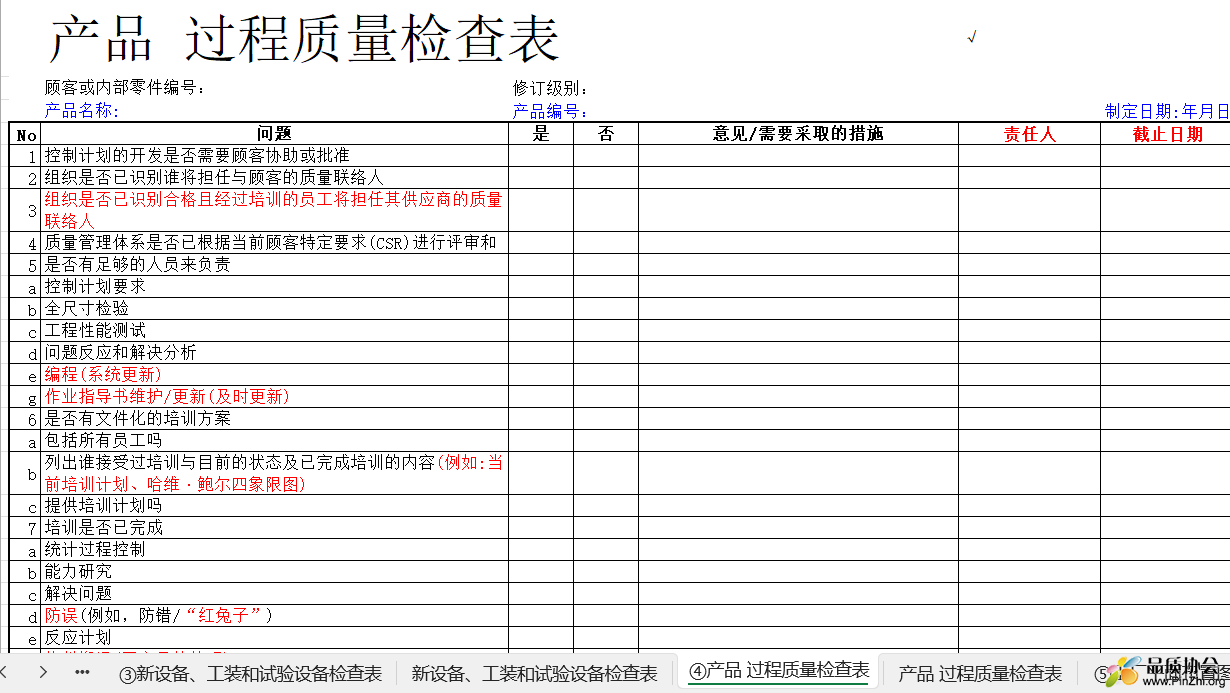The image size is (1230, 693).
Task: Select the blue 产品名称 label
Action: pyautogui.click(x=82, y=110)
